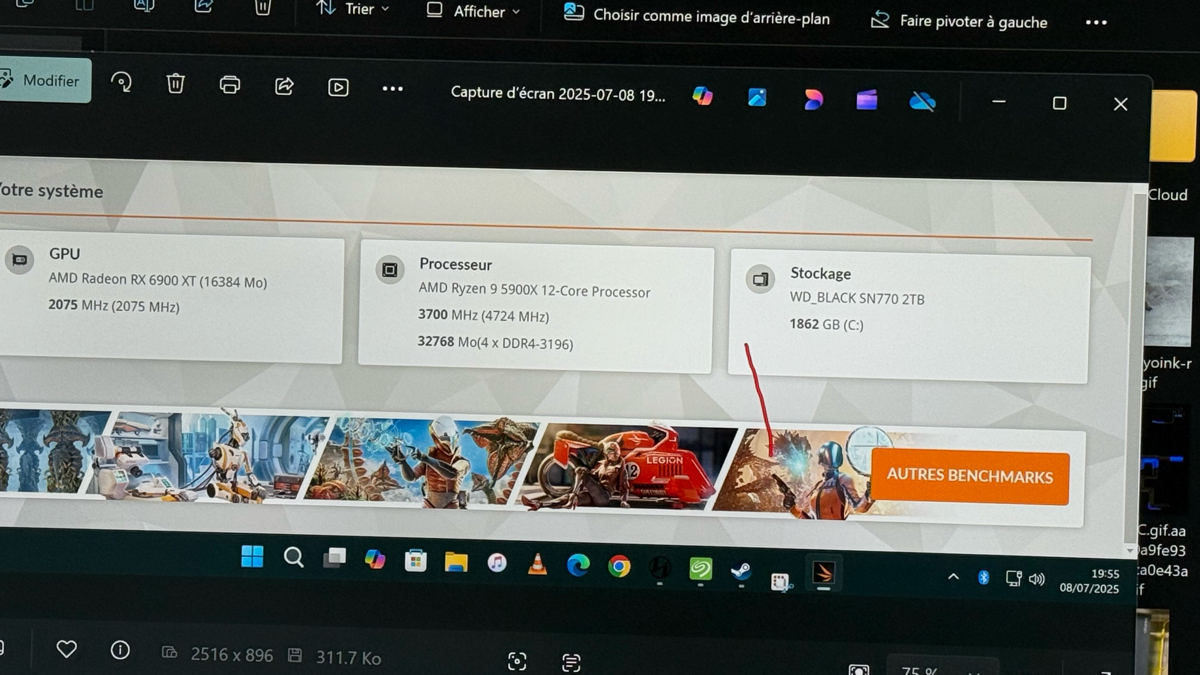Open Steam from the taskbar
Image resolution: width=1200 pixels, height=675 pixels.
741,571
